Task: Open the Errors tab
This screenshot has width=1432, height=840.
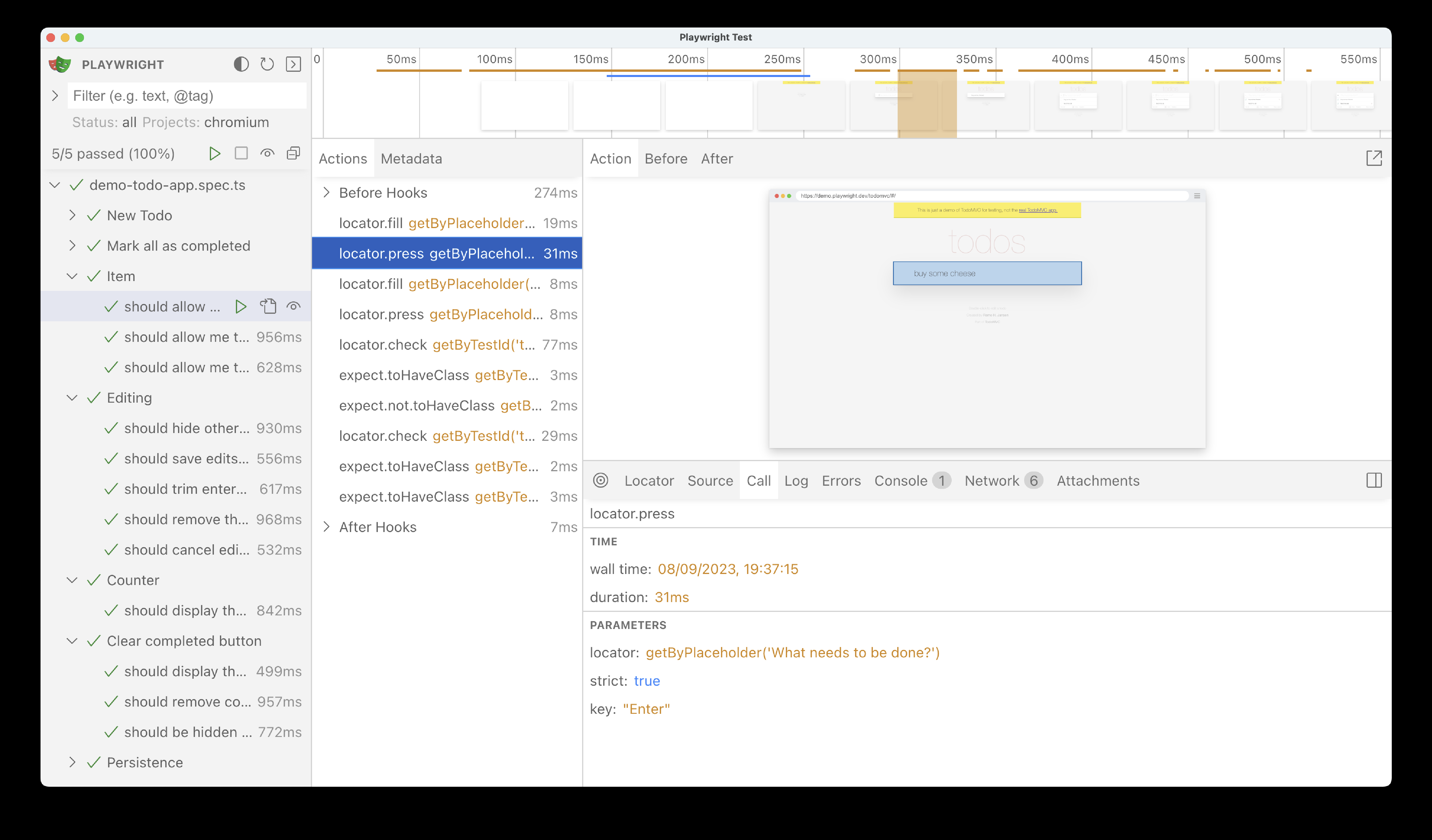Action: point(841,481)
